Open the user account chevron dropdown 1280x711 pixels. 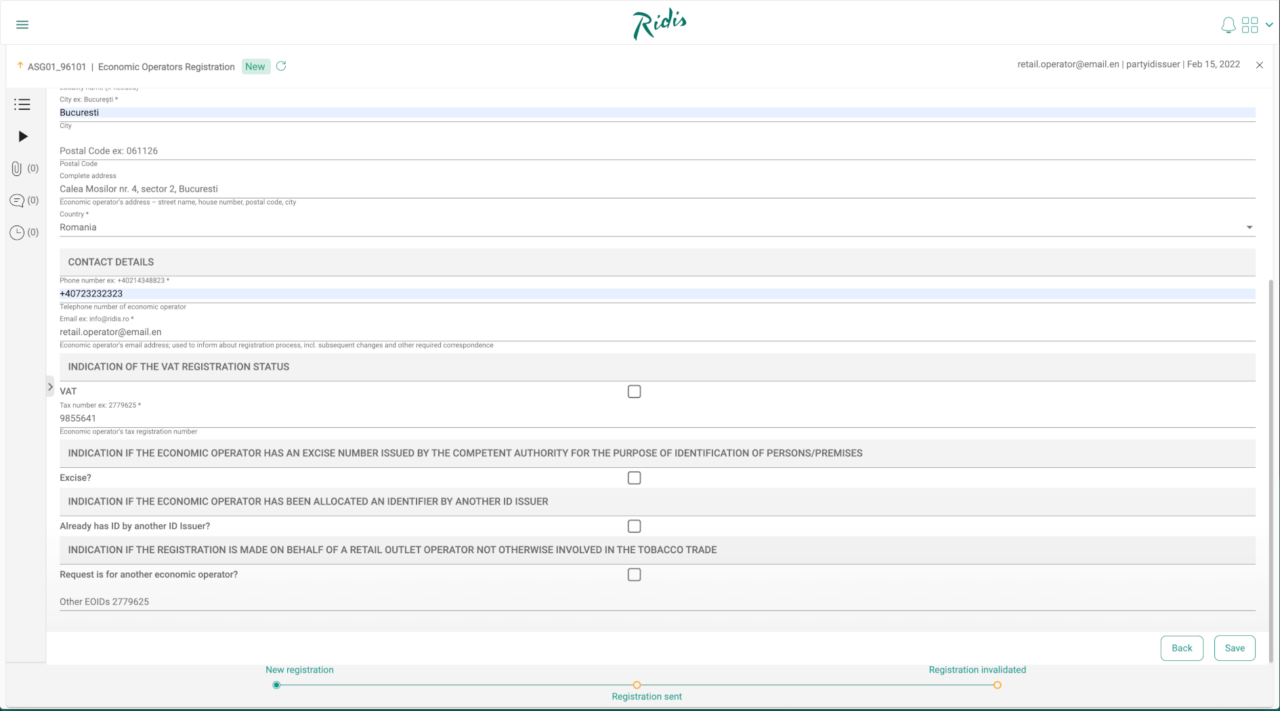tap(1270, 22)
